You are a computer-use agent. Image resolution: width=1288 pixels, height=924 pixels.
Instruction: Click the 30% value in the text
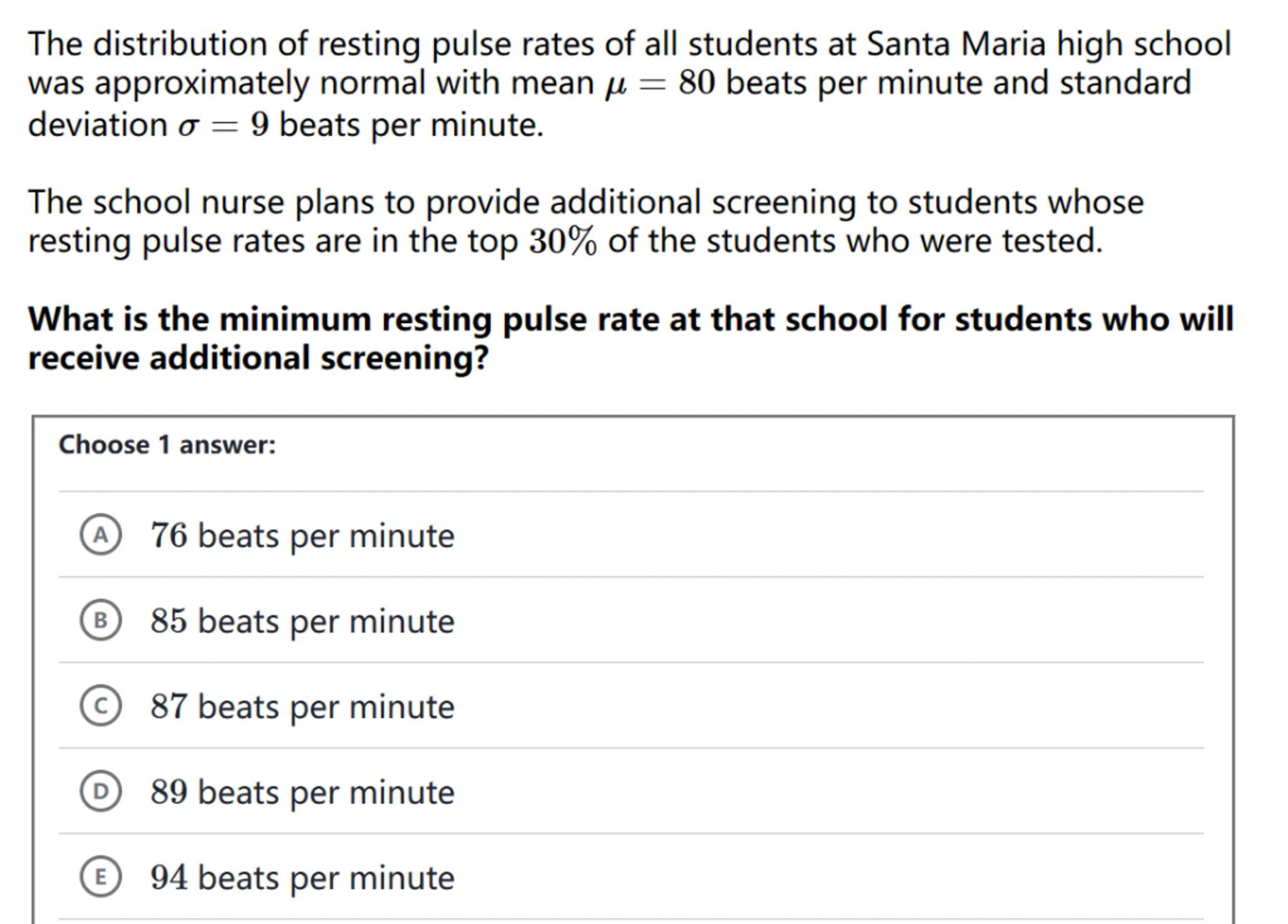pos(562,242)
